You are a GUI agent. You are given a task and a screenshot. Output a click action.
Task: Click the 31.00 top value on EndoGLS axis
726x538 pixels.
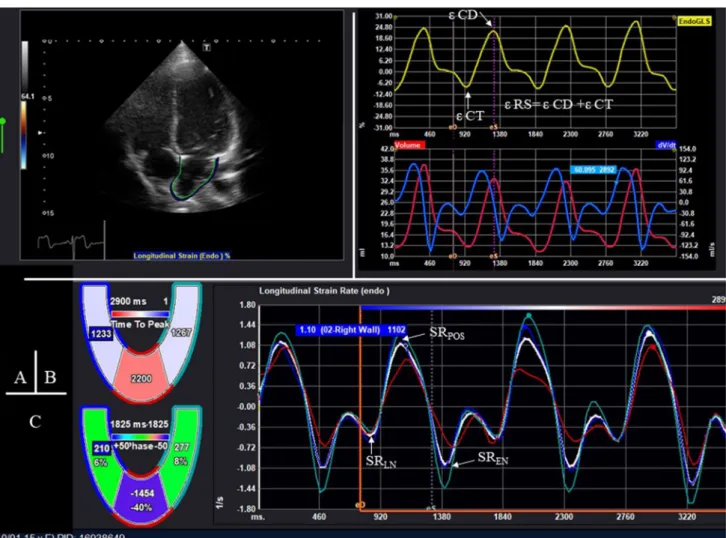coord(384,16)
